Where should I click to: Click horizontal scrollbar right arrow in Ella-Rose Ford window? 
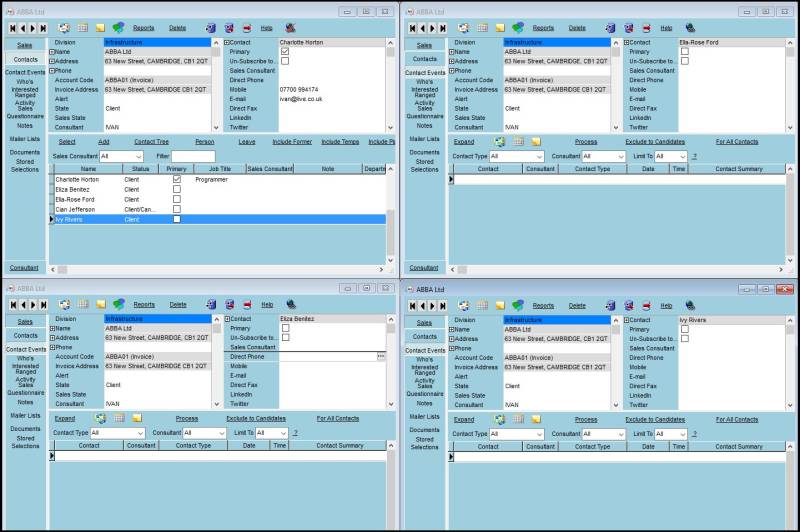[x=781, y=269]
